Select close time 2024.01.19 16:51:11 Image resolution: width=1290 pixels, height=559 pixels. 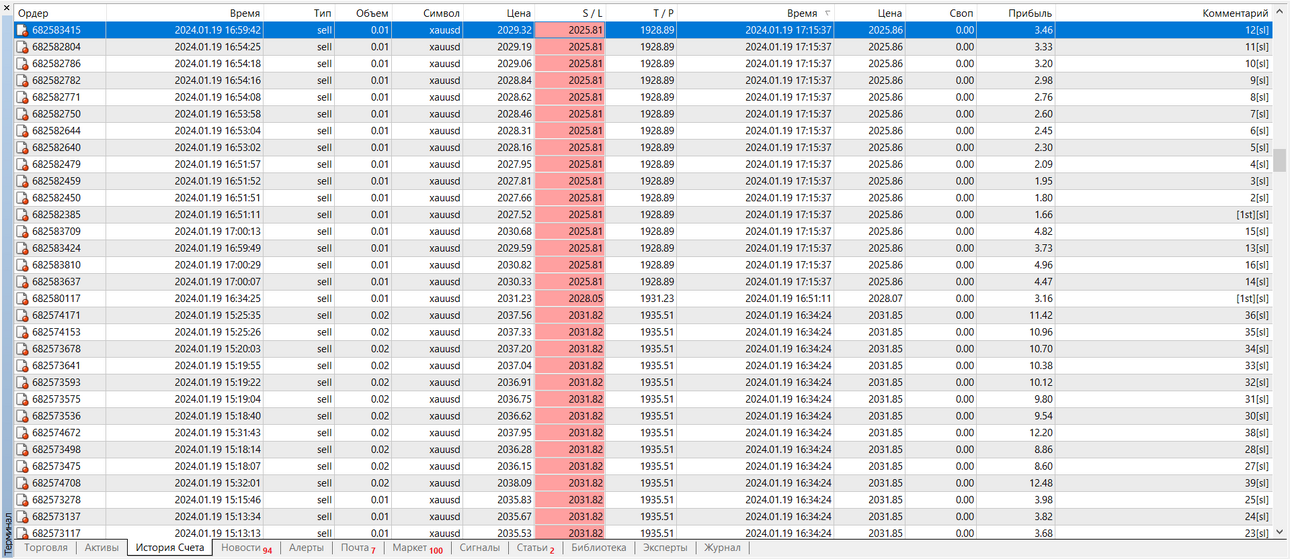788,299
